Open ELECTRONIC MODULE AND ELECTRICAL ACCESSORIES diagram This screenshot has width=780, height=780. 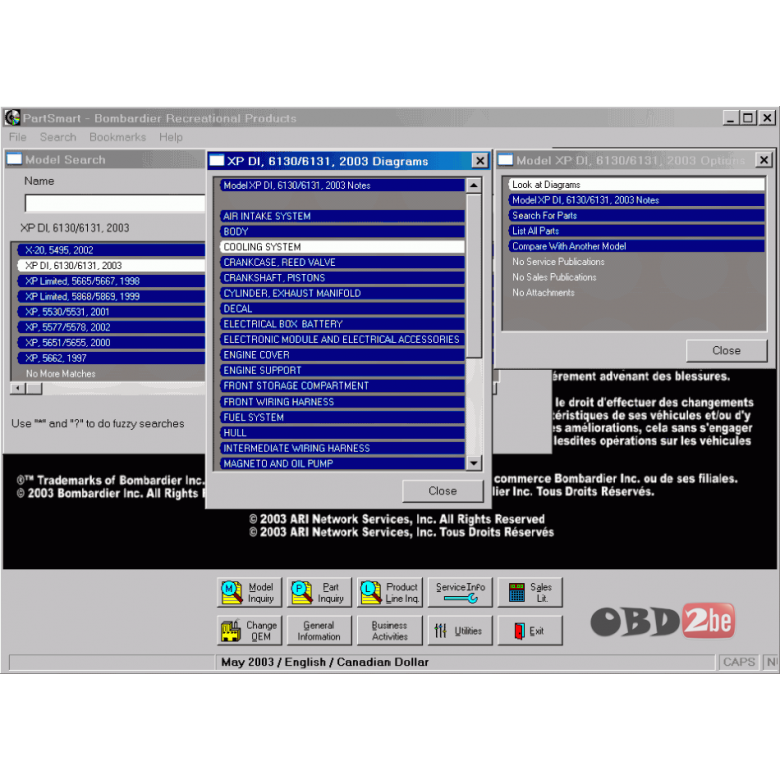(x=342, y=339)
